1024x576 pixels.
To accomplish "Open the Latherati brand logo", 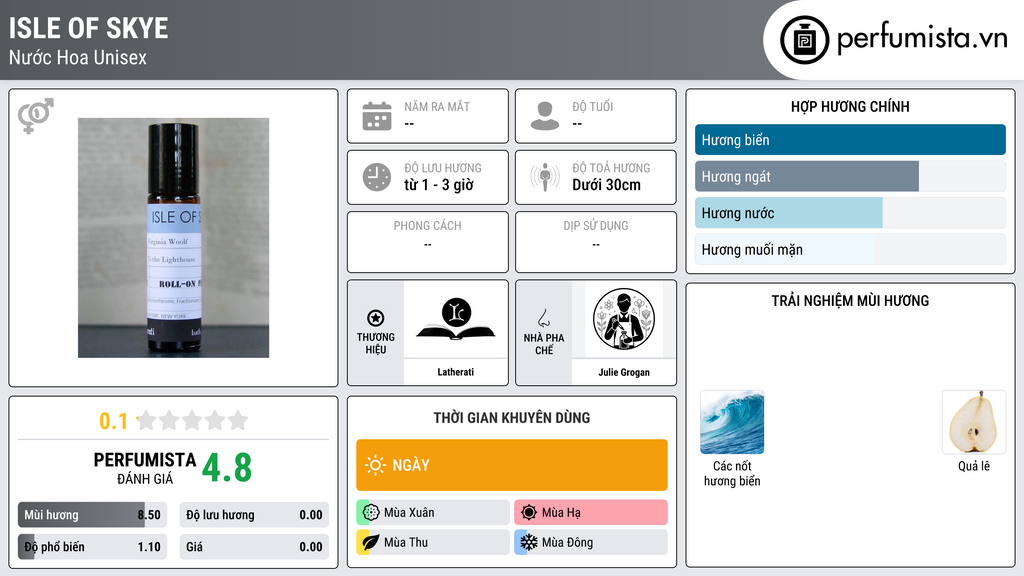I will 456,319.
